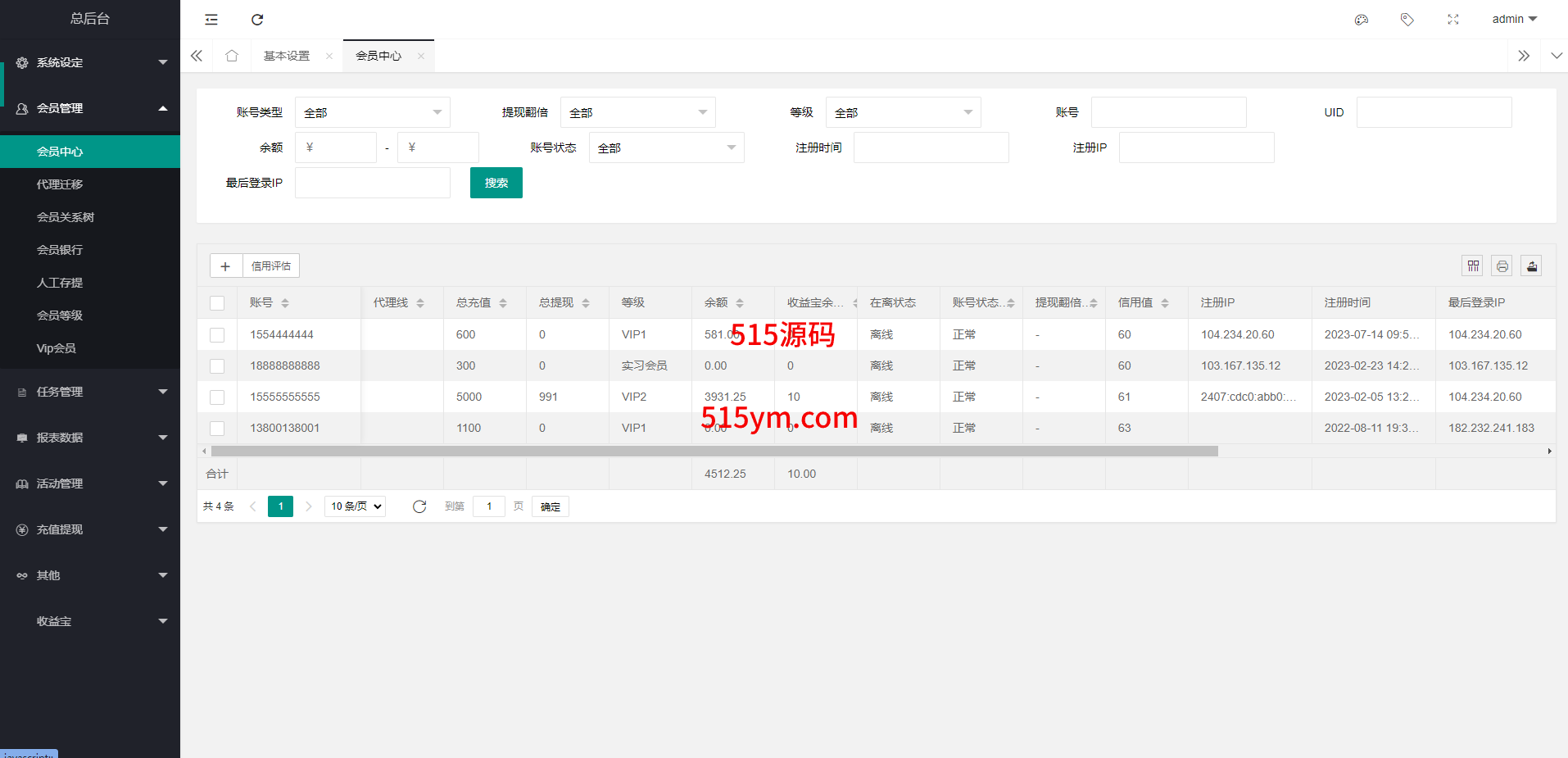The image size is (1568, 758).
Task: Click the tag note icon in header
Action: [x=1407, y=20]
